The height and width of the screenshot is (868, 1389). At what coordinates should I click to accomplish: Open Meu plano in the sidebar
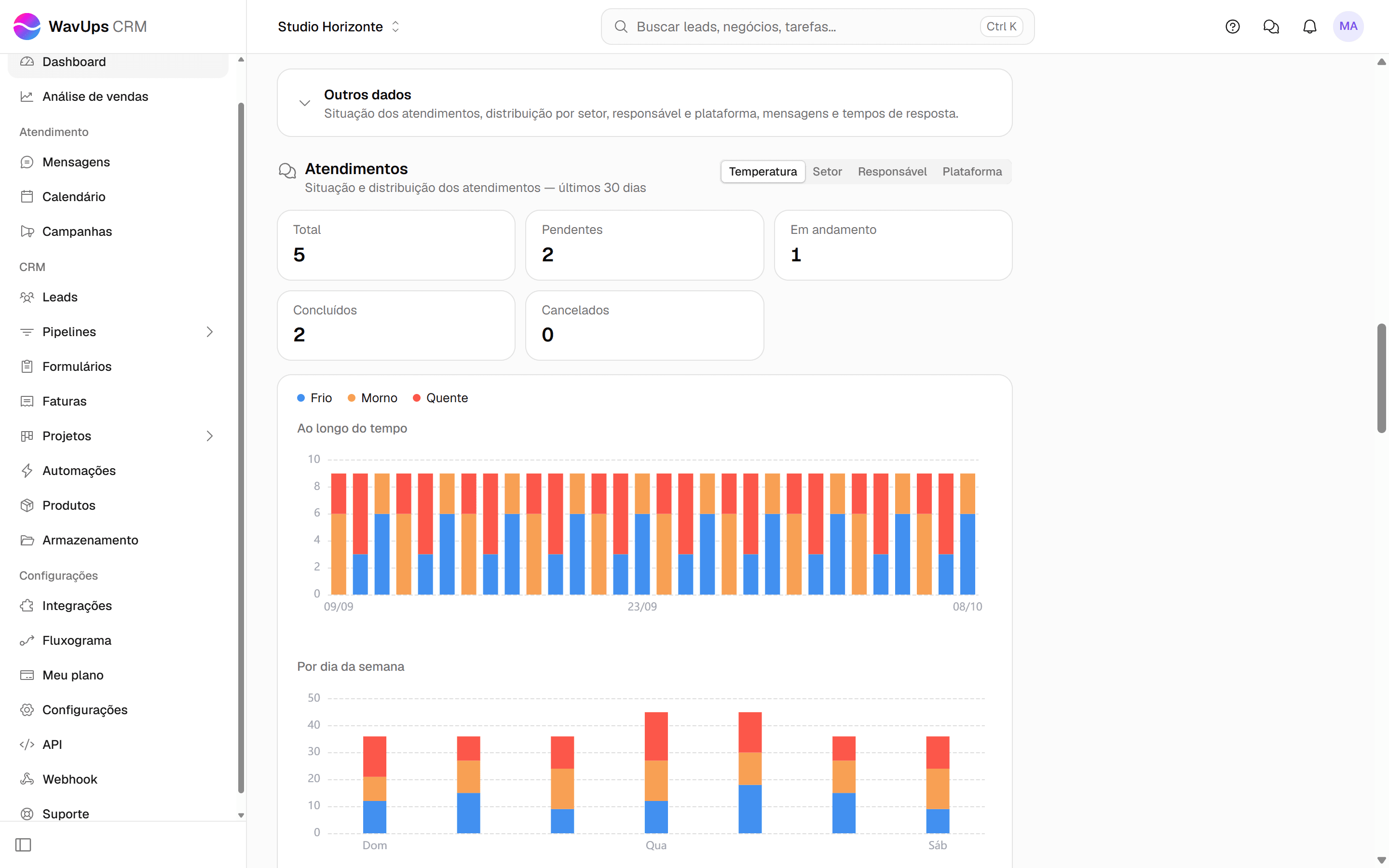118,675
